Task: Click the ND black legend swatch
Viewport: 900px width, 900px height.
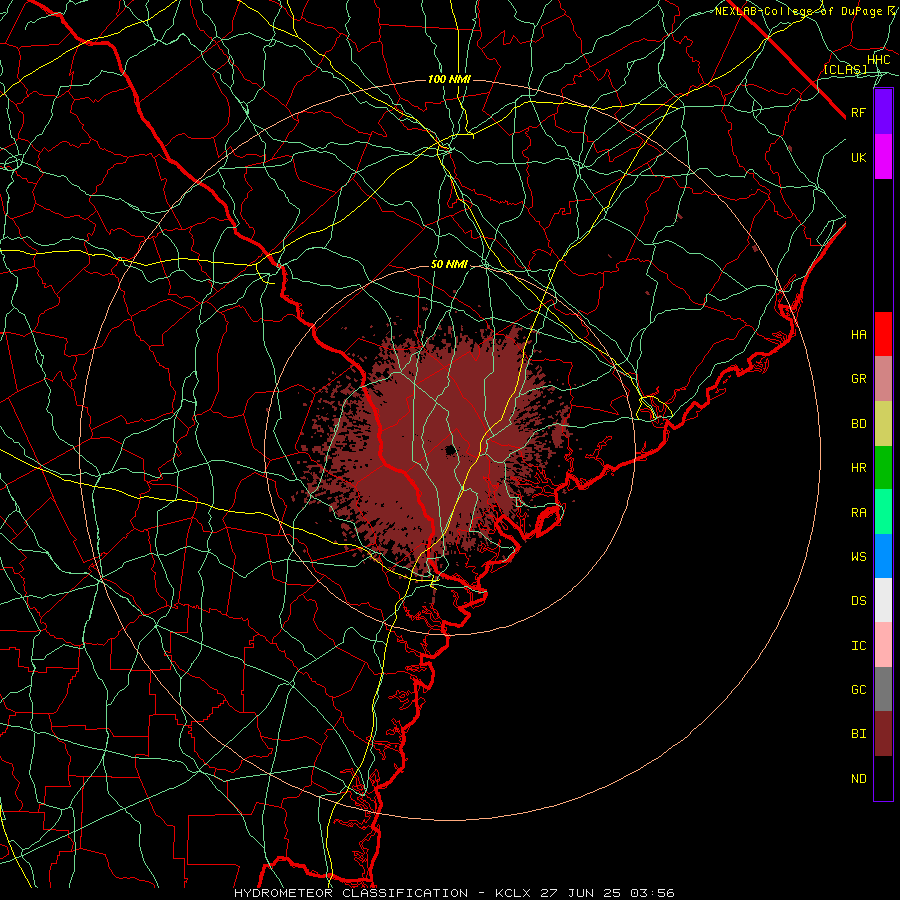Action: tap(883, 778)
